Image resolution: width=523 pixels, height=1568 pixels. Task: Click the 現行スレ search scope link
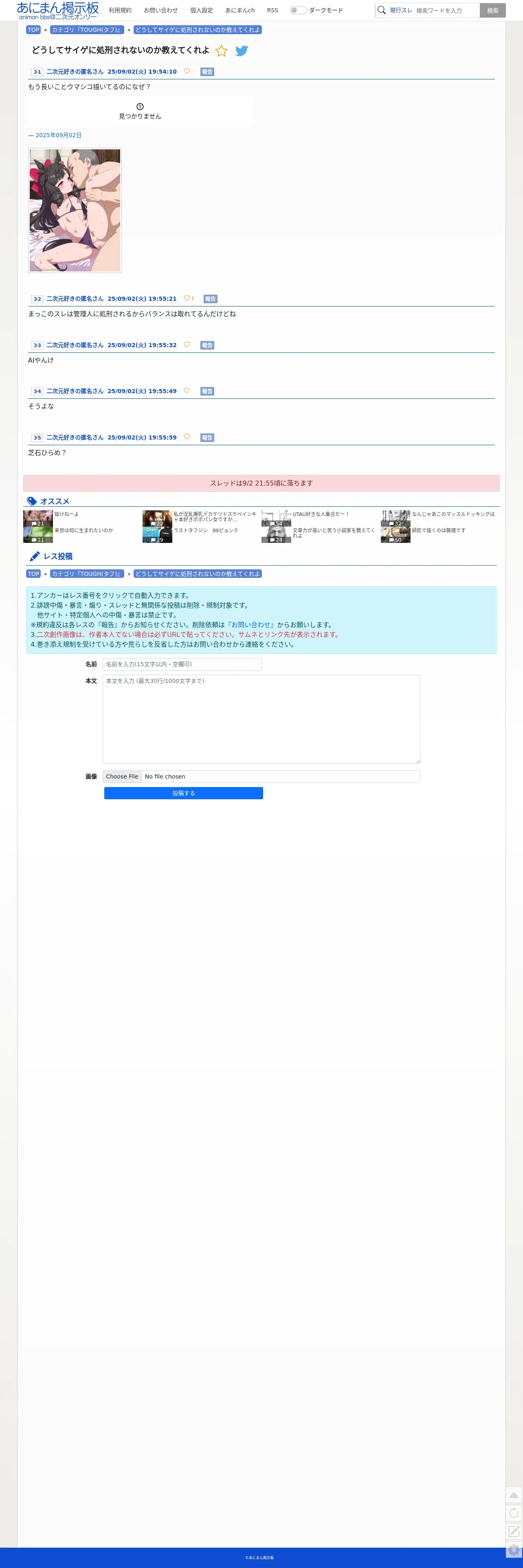coord(401,10)
